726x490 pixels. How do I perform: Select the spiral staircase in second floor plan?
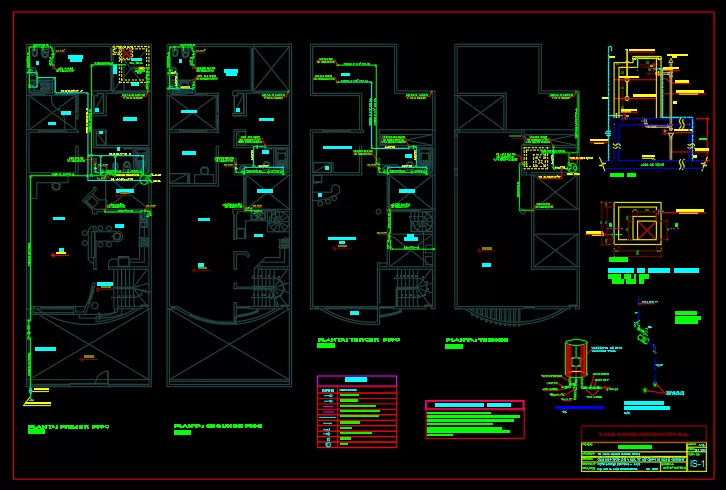tap(279, 221)
